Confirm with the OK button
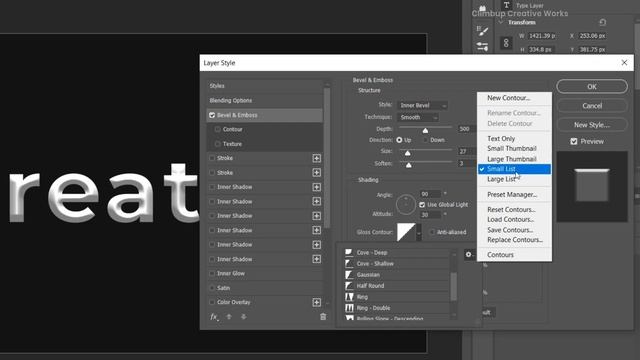This screenshot has height=360, width=640. [592, 87]
